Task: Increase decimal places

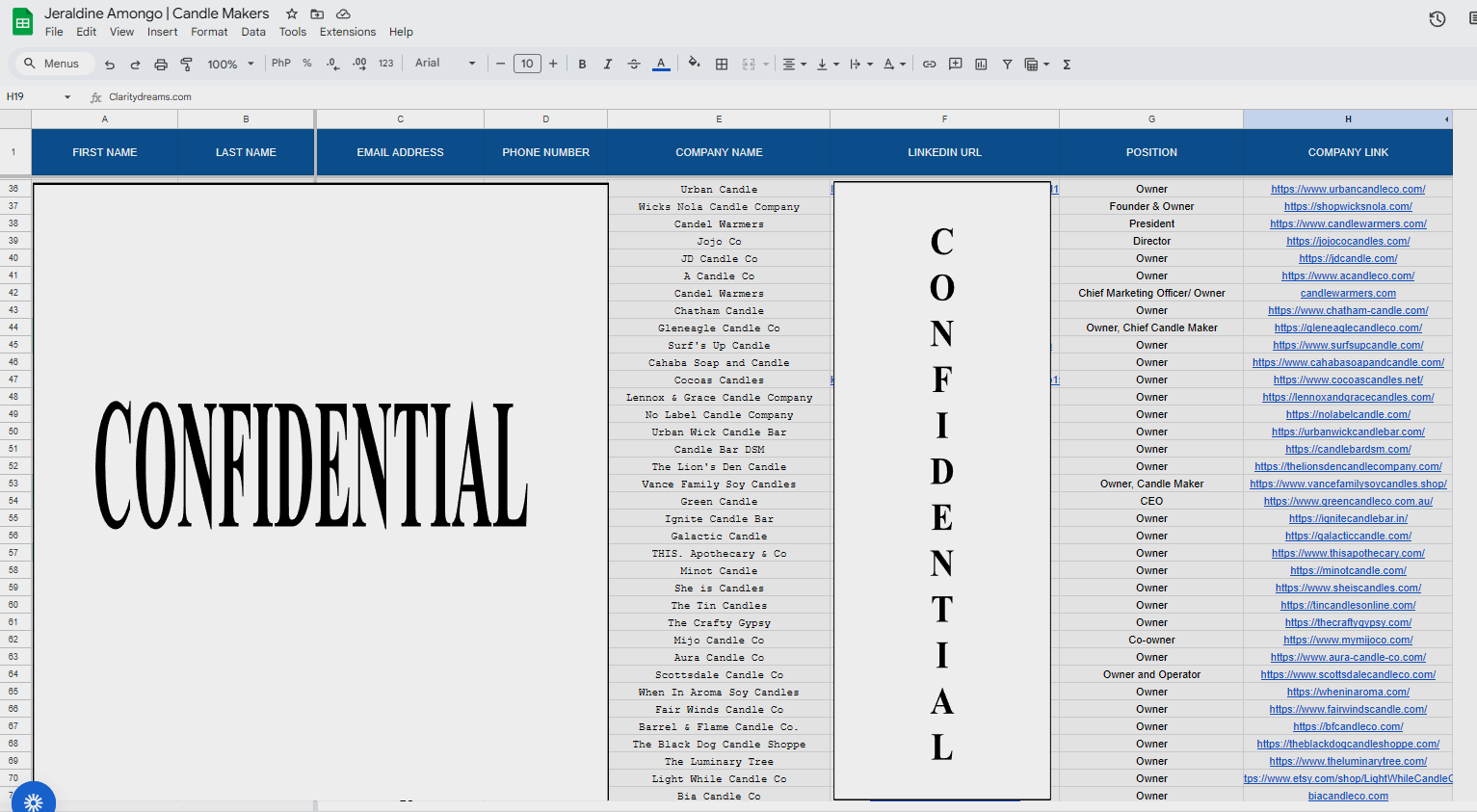Action: point(359,64)
